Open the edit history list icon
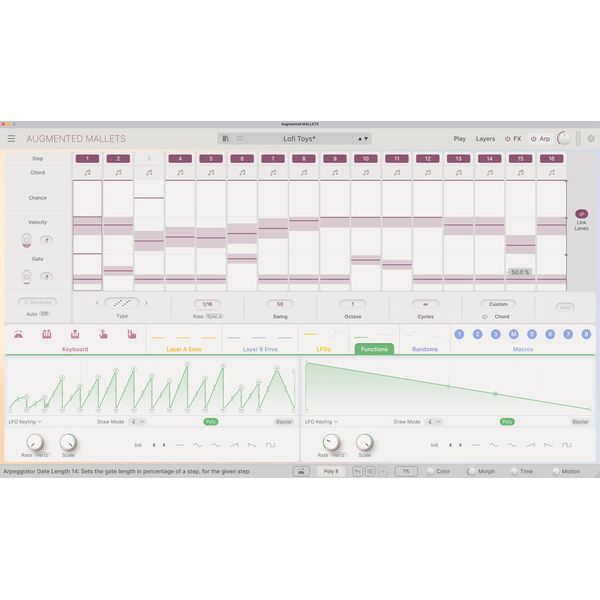600x600 pixels. click(370, 471)
